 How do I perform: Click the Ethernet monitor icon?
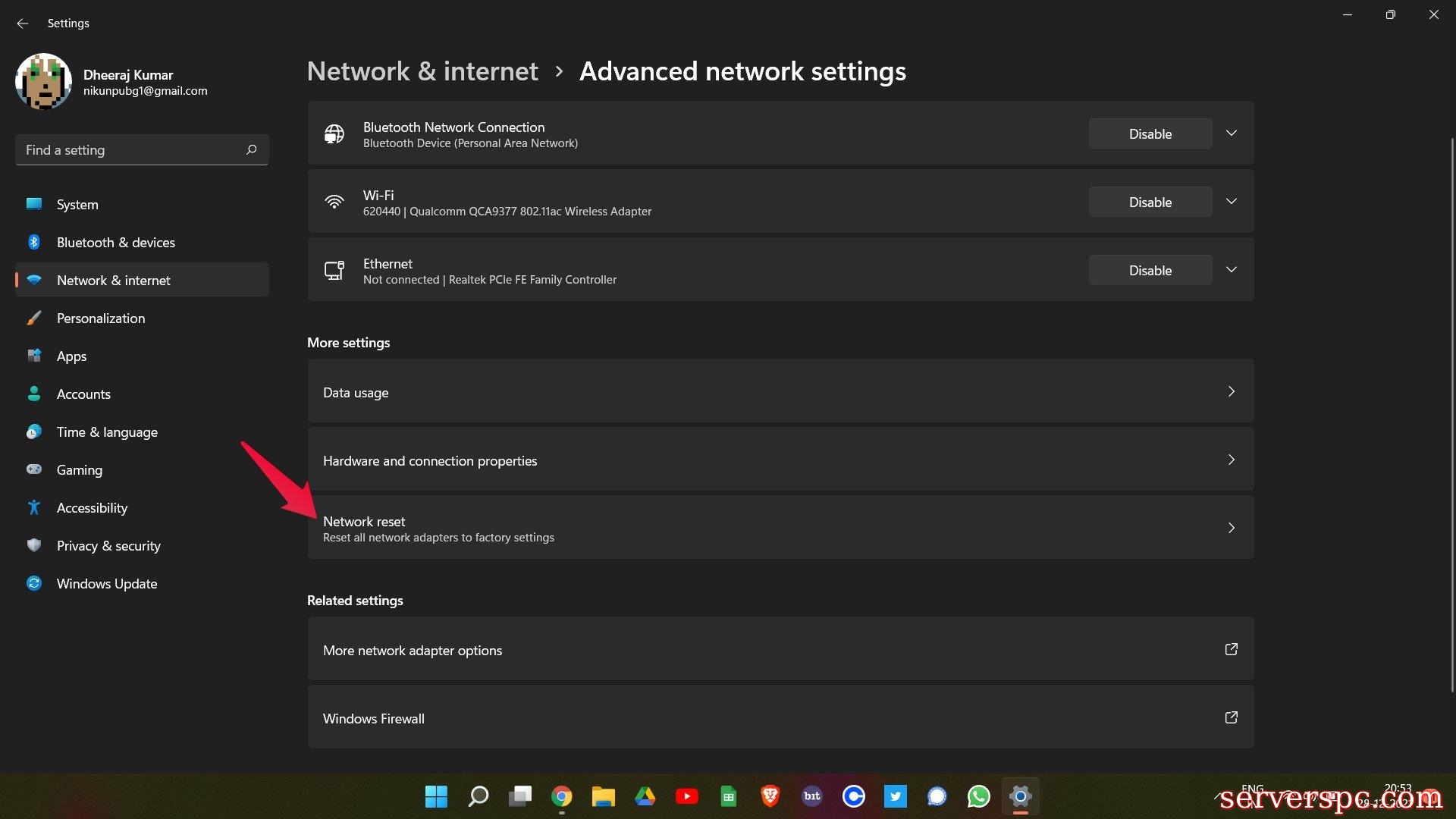(334, 270)
